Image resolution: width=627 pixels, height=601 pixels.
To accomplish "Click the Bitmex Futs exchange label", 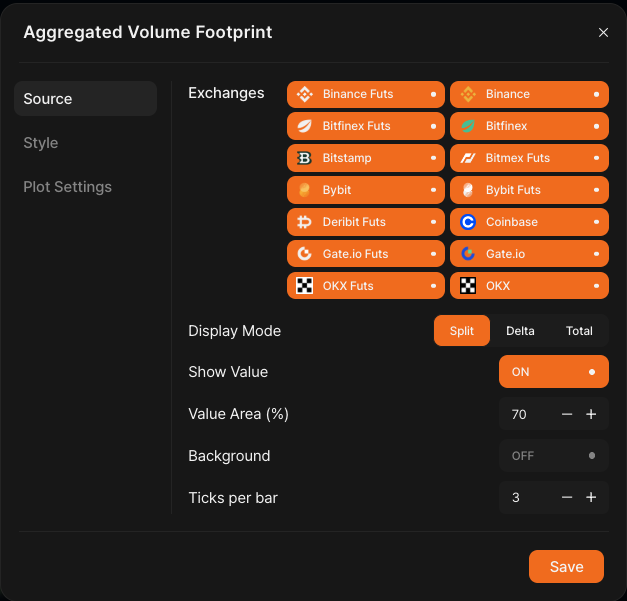I will [518, 158].
